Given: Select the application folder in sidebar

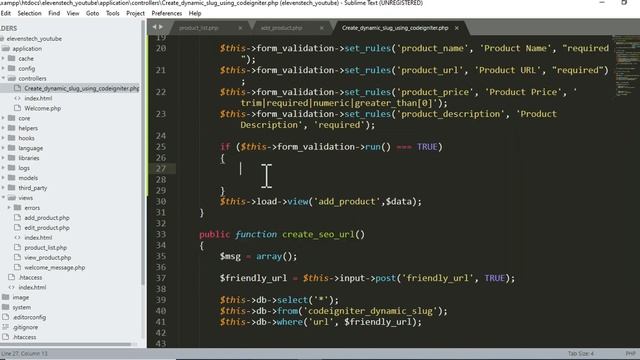Looking at the screenshot, I should coord(27,49).
